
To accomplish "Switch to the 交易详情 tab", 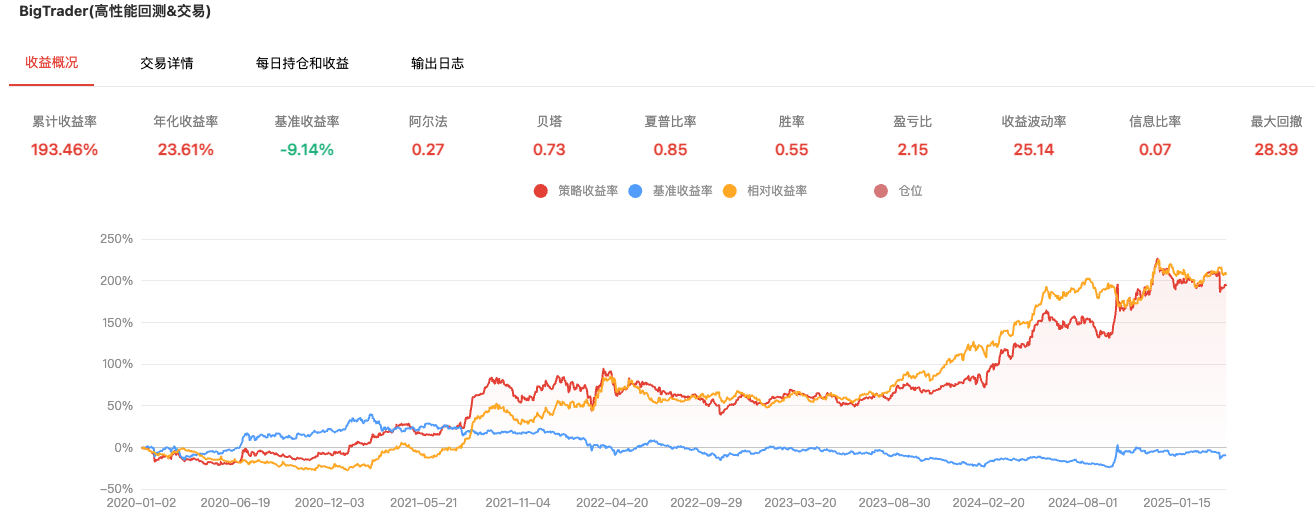I will pyautogui.click(x=167, y=63).
